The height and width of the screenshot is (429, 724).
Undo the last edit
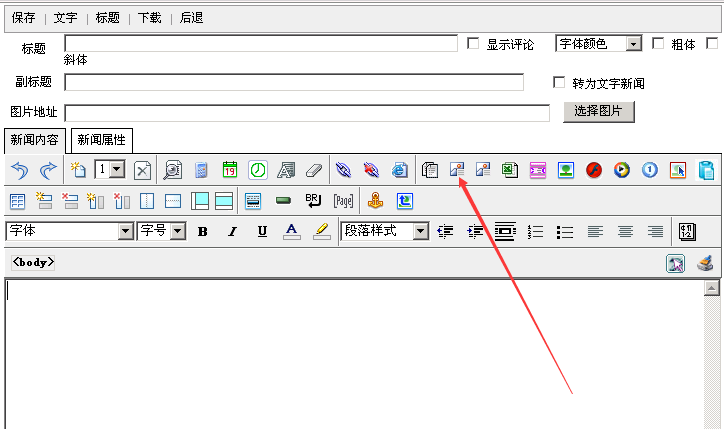click(x=20, y=170)
